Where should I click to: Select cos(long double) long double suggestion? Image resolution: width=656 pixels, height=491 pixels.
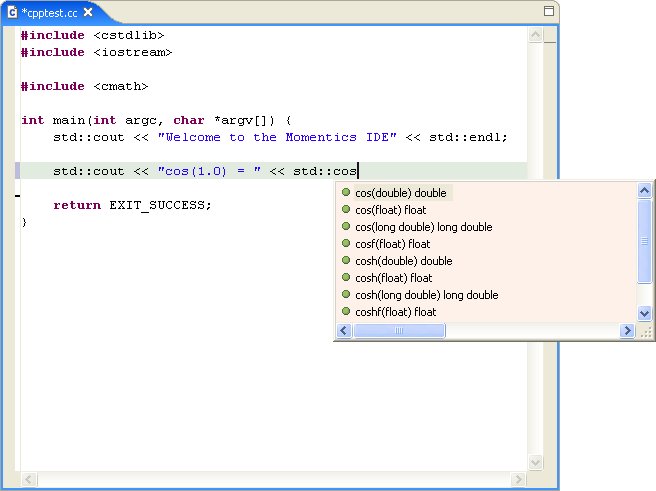423,227
